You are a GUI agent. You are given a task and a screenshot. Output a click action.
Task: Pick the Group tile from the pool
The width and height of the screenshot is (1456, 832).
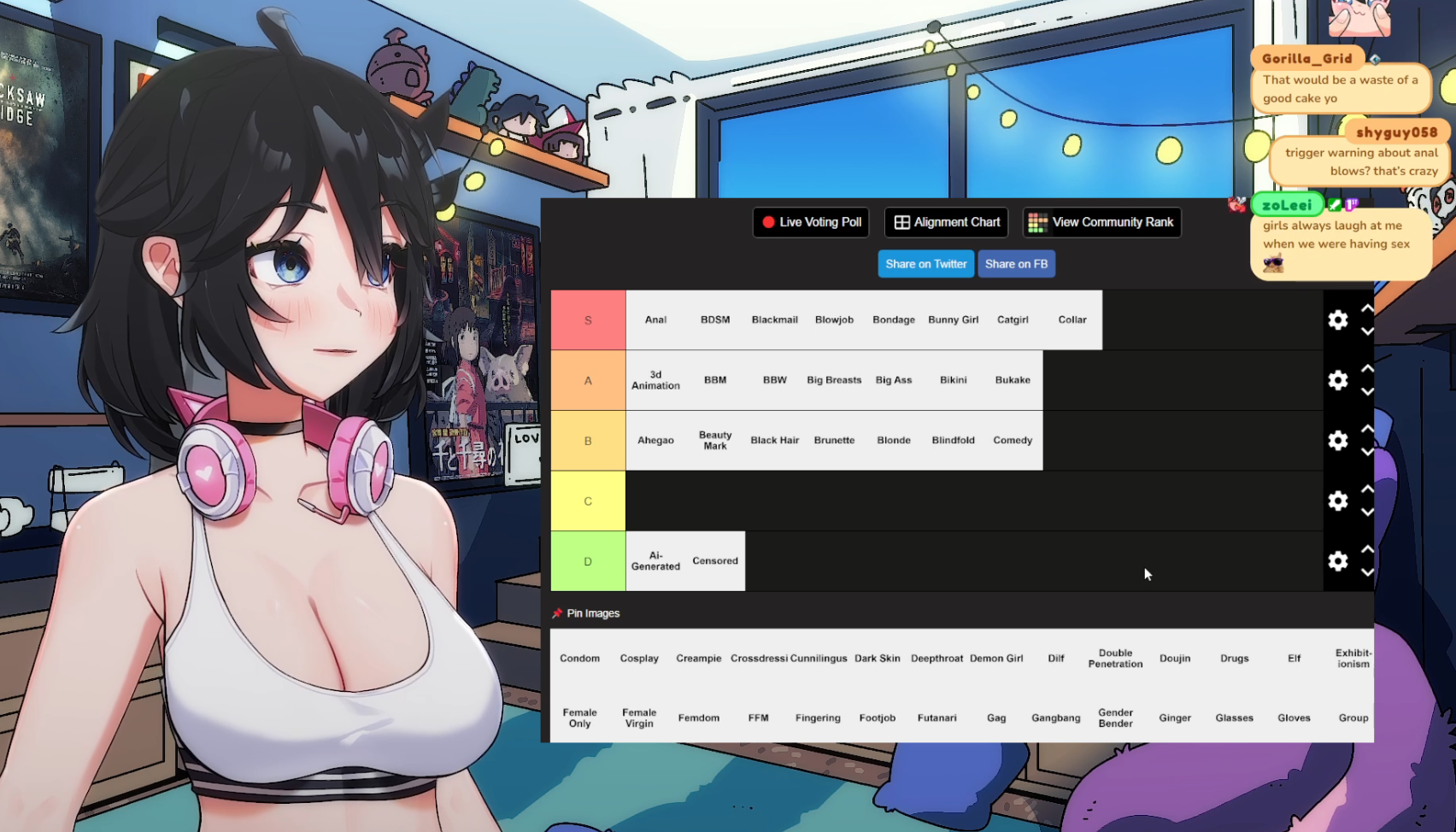point(1353,718)
